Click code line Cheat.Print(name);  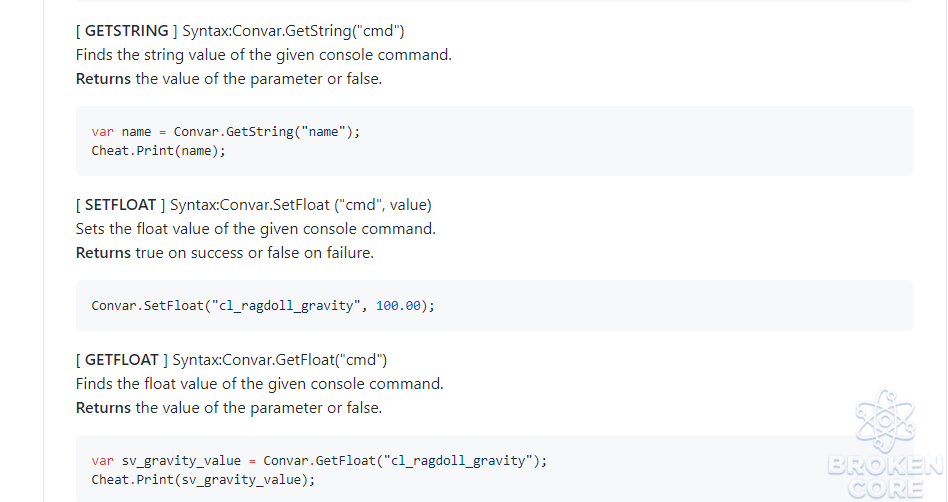tap(158, 151)
